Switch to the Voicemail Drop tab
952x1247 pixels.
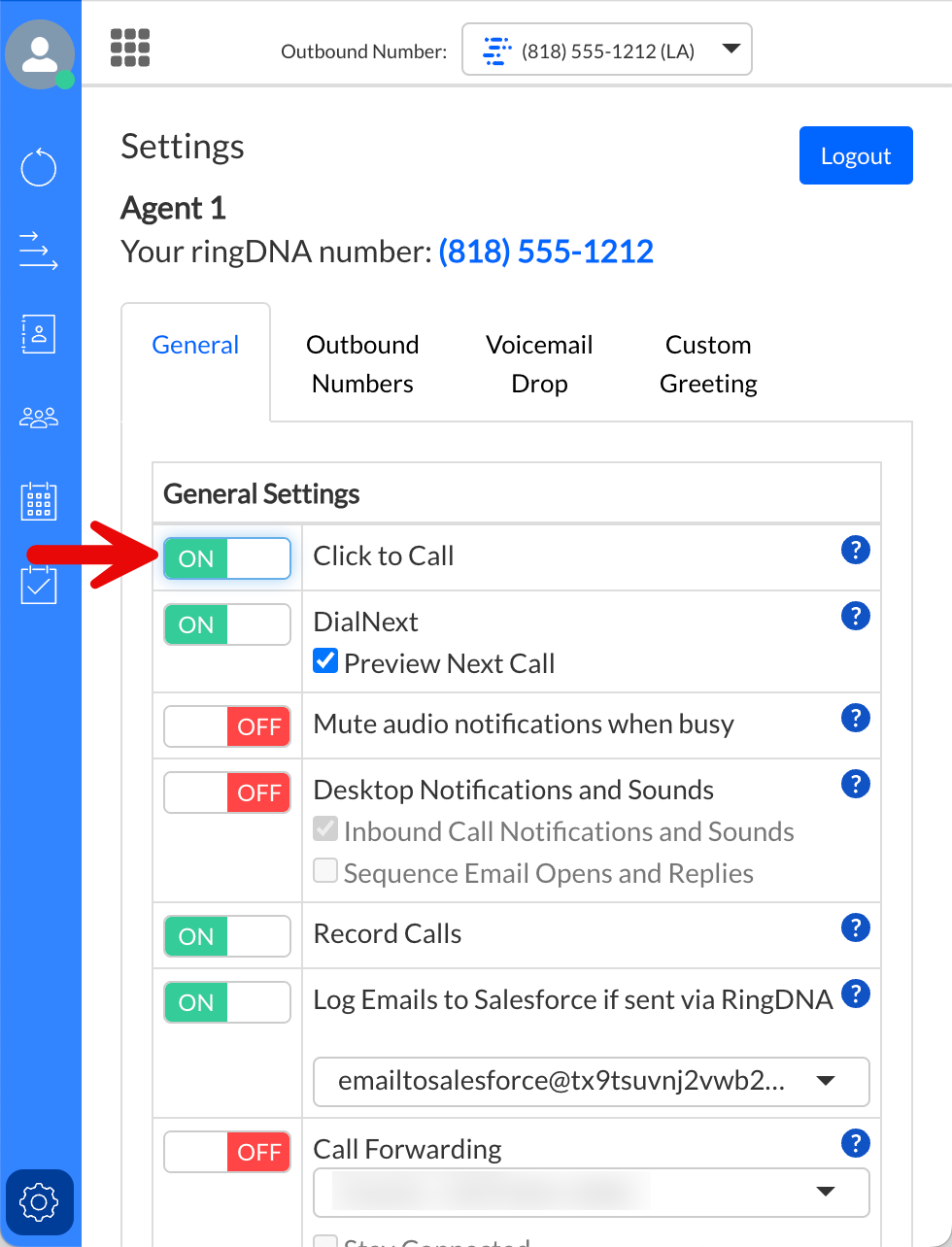click(539, 364)
